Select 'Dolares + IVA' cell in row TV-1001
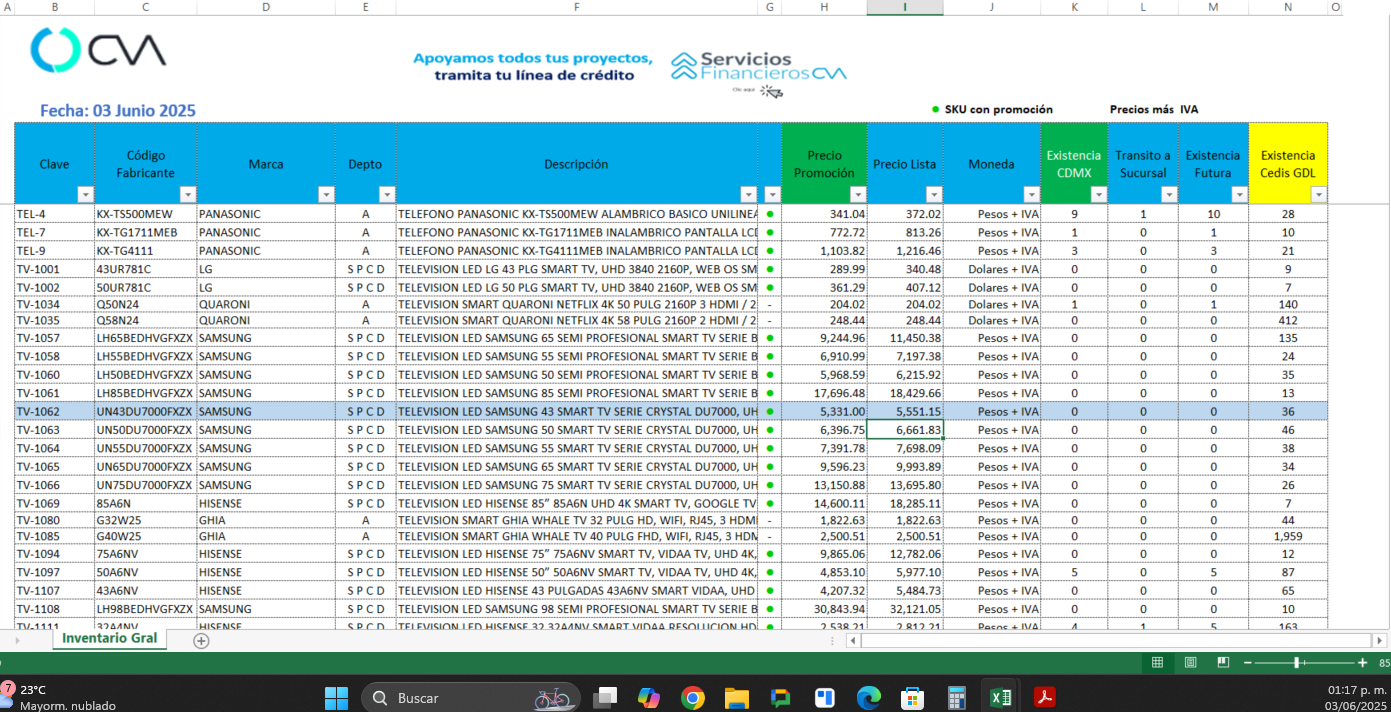This screenshot has height=712, width=1391. tap(991, 268)
